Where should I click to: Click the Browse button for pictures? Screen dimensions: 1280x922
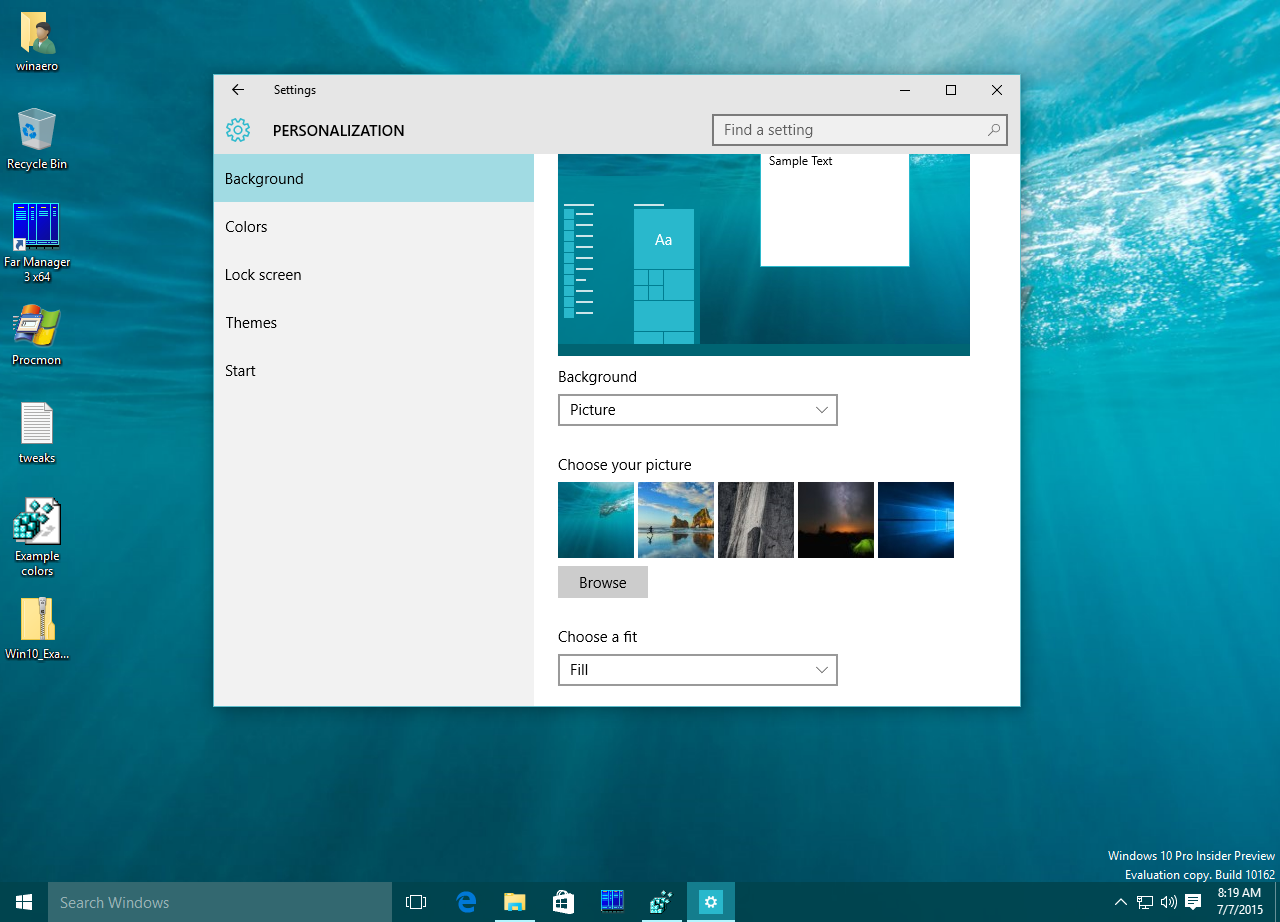[602, 582]
